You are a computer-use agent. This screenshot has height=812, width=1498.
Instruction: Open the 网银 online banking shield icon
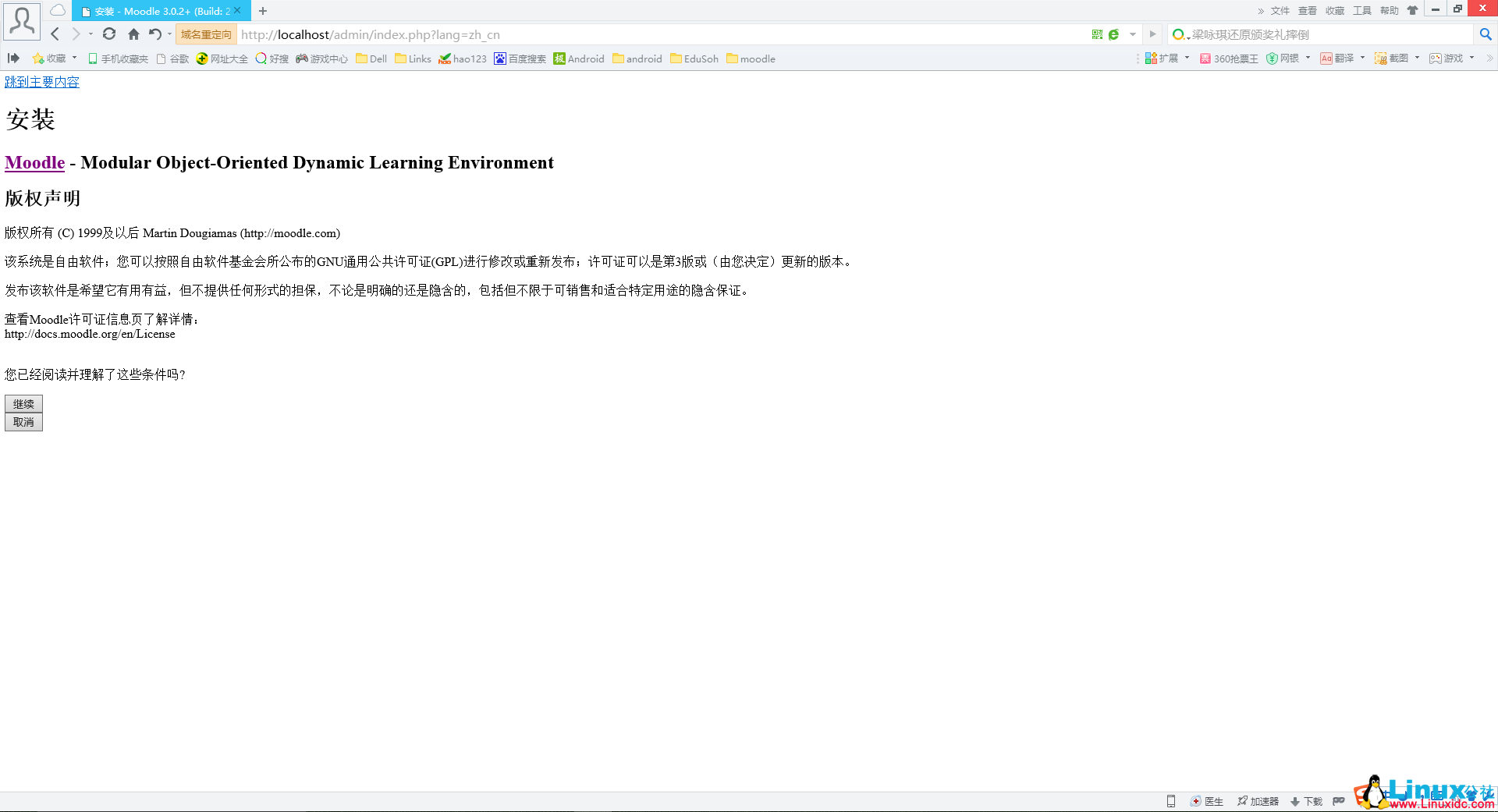[x=1273, y=59]
